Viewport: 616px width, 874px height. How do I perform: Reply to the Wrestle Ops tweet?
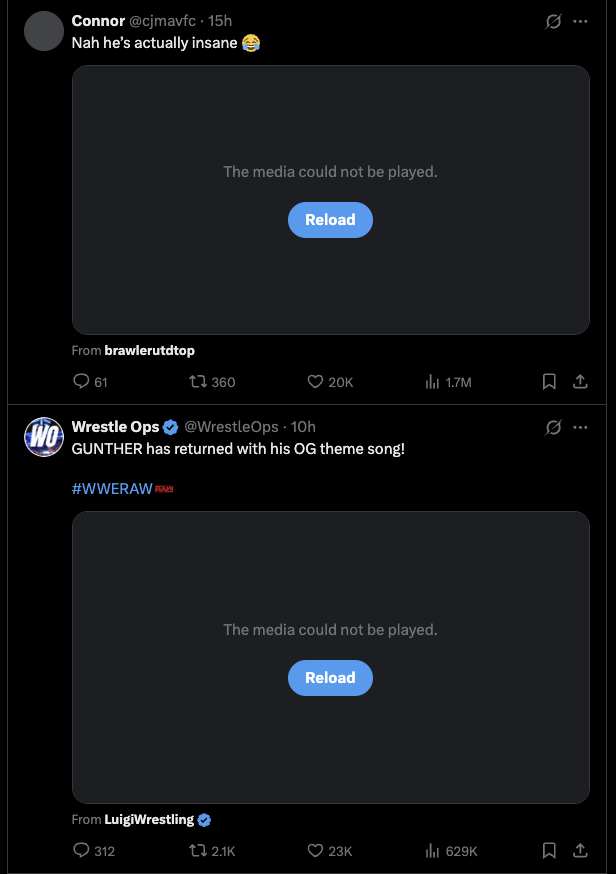coord(82,851)
